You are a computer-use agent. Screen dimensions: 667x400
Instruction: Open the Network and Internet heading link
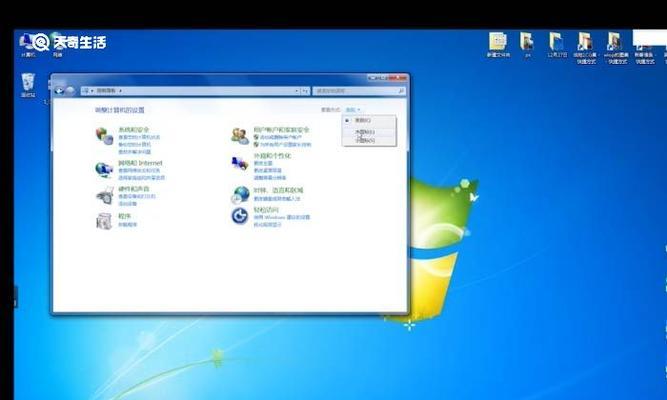click(140, 162)
